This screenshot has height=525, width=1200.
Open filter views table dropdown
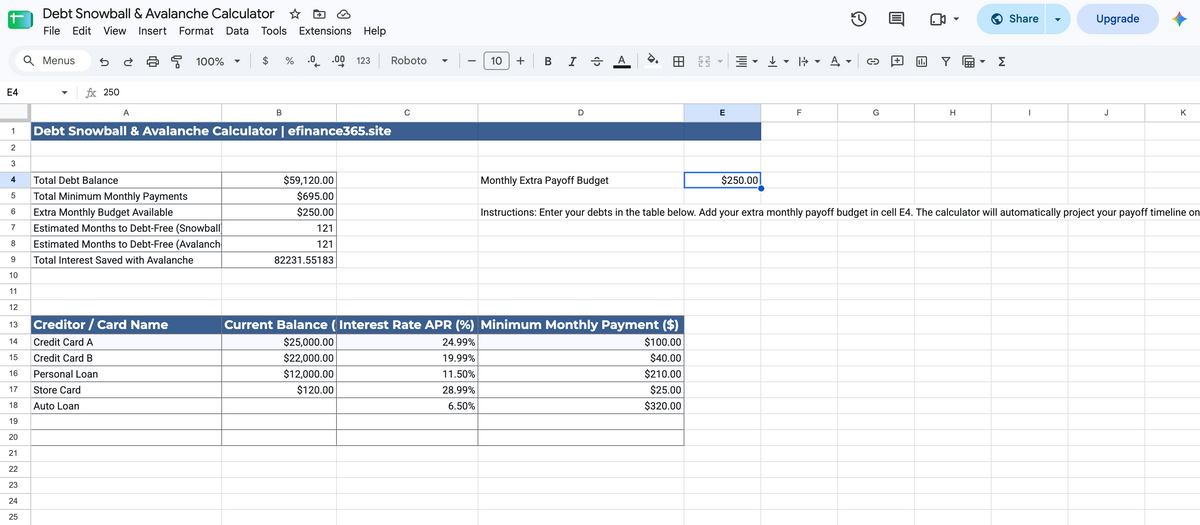[x=973, y=61]
